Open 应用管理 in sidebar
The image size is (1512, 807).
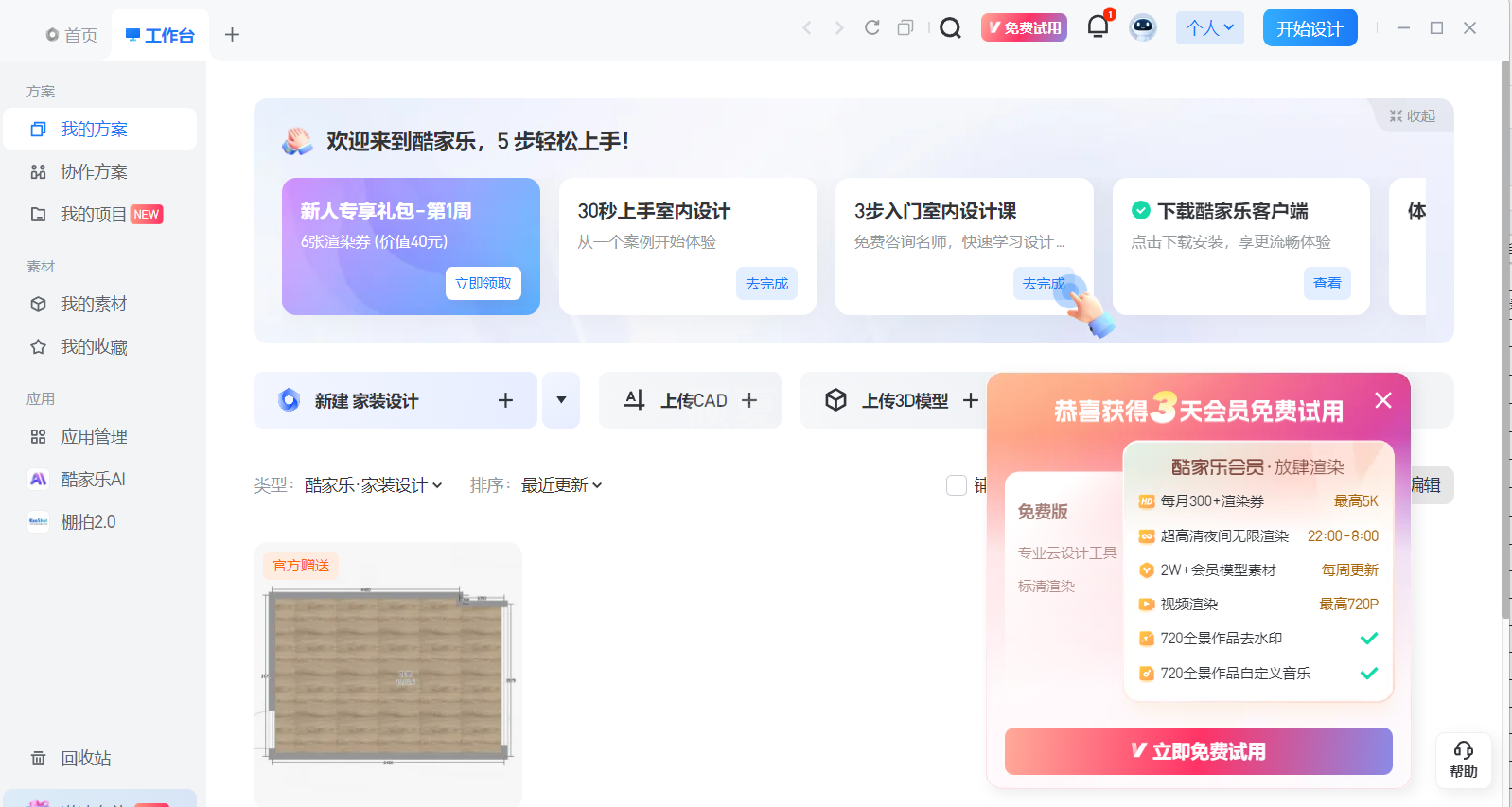(x=100, y=436)
